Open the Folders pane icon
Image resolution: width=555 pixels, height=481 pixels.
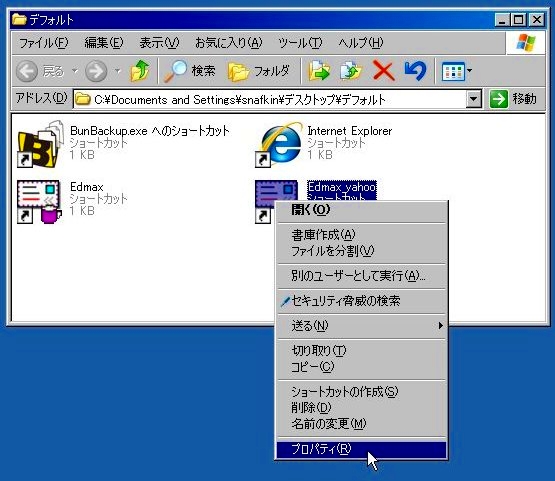click(x=238, y=71)
